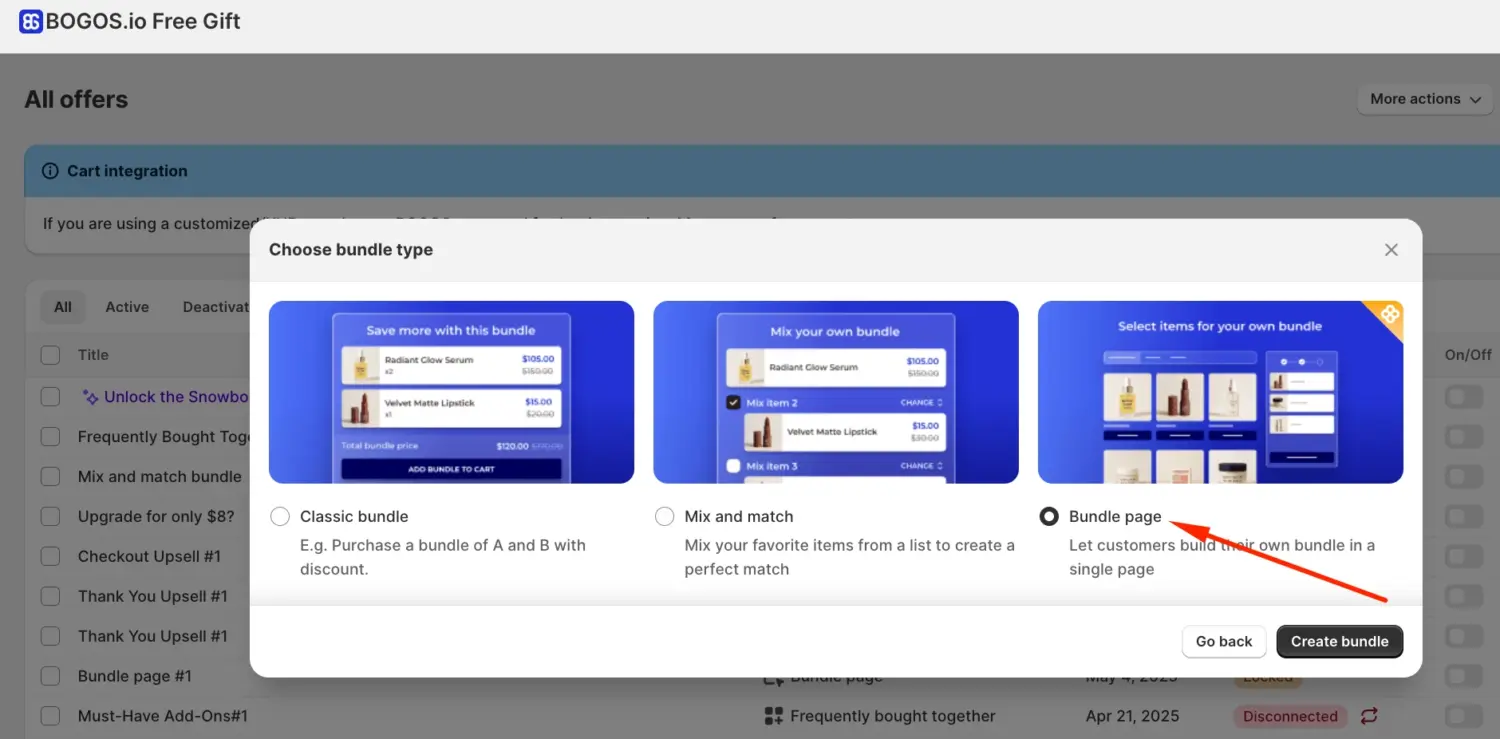This screenshot has width=1500, height=739.
Task: Switch to the Active offers tab
Action: click(x=127, y=307)
